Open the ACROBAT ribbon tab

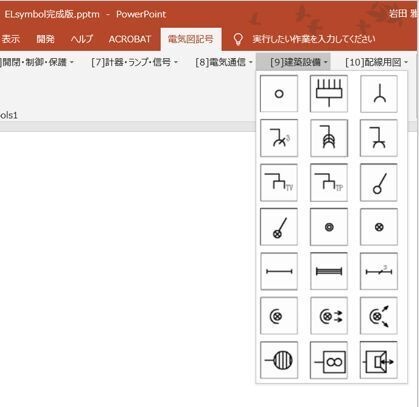130,39
